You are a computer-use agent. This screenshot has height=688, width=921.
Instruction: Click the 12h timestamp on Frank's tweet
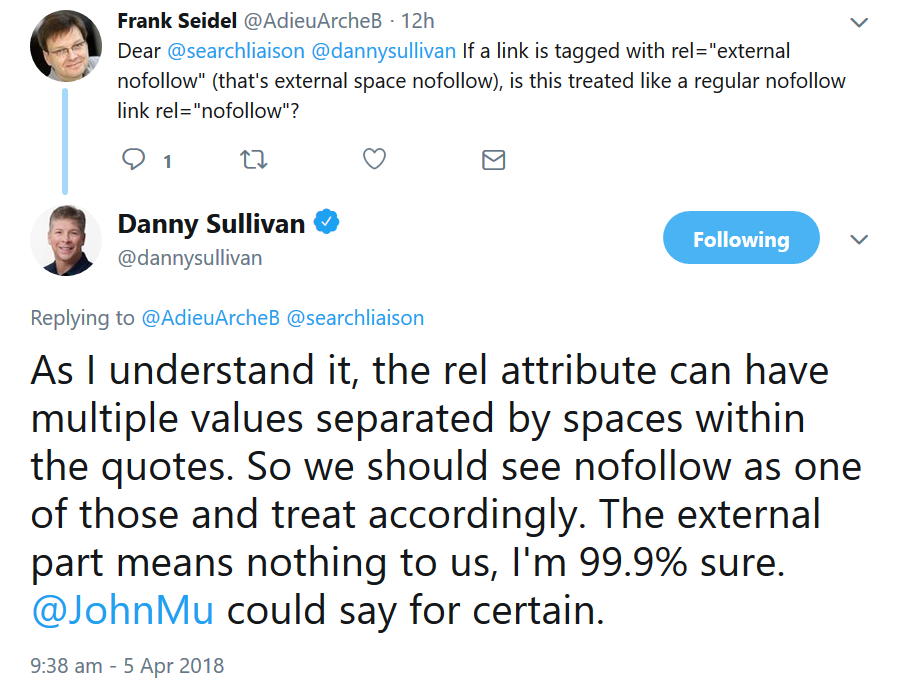(418, 20)
